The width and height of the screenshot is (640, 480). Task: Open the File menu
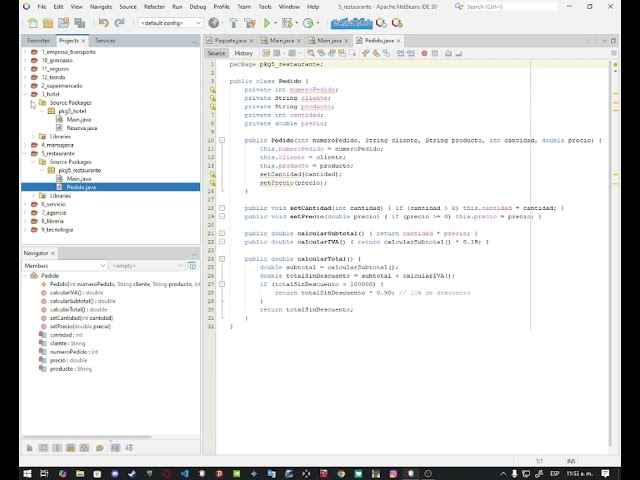pos(42,7)
